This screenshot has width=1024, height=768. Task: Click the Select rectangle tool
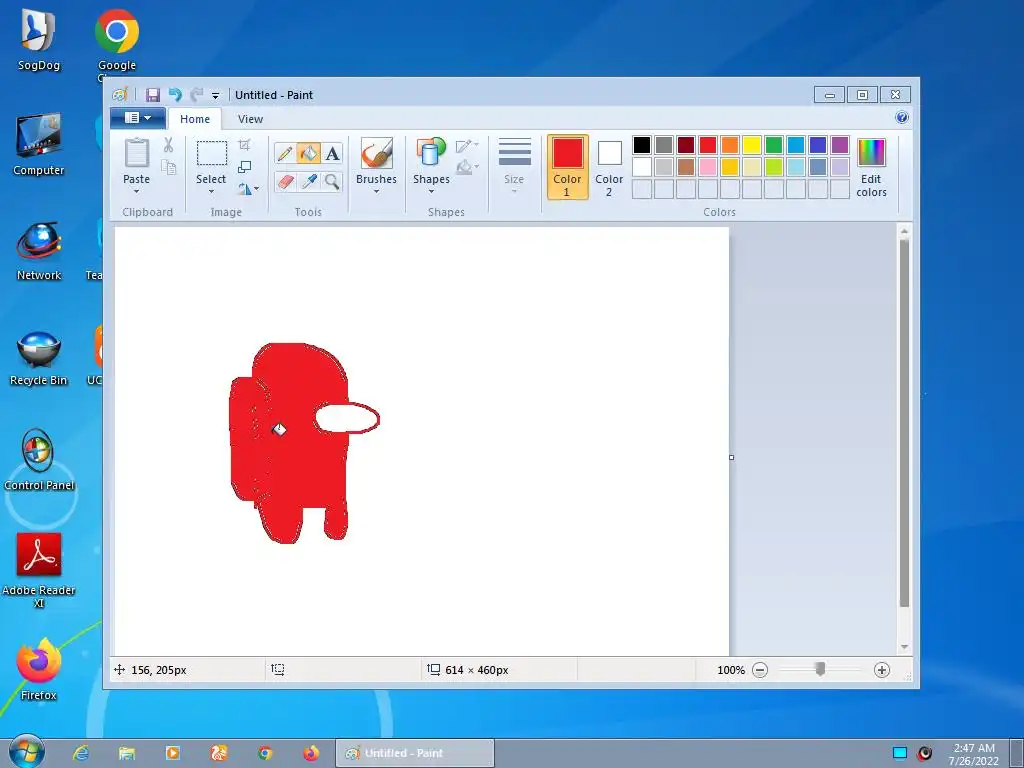coord(212,153)
